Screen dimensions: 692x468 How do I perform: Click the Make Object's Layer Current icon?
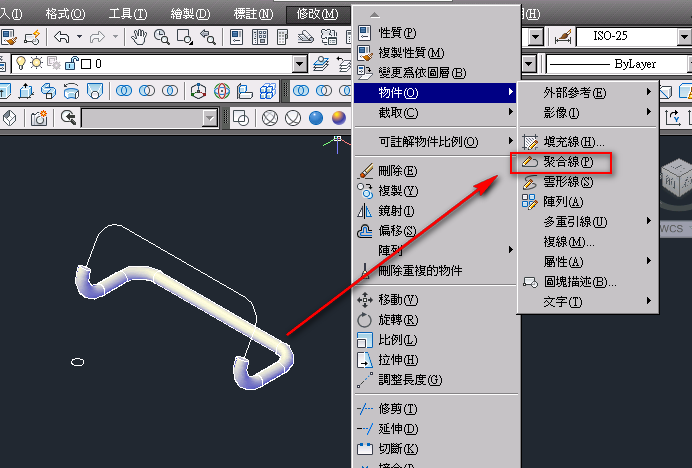pos(321,64)
